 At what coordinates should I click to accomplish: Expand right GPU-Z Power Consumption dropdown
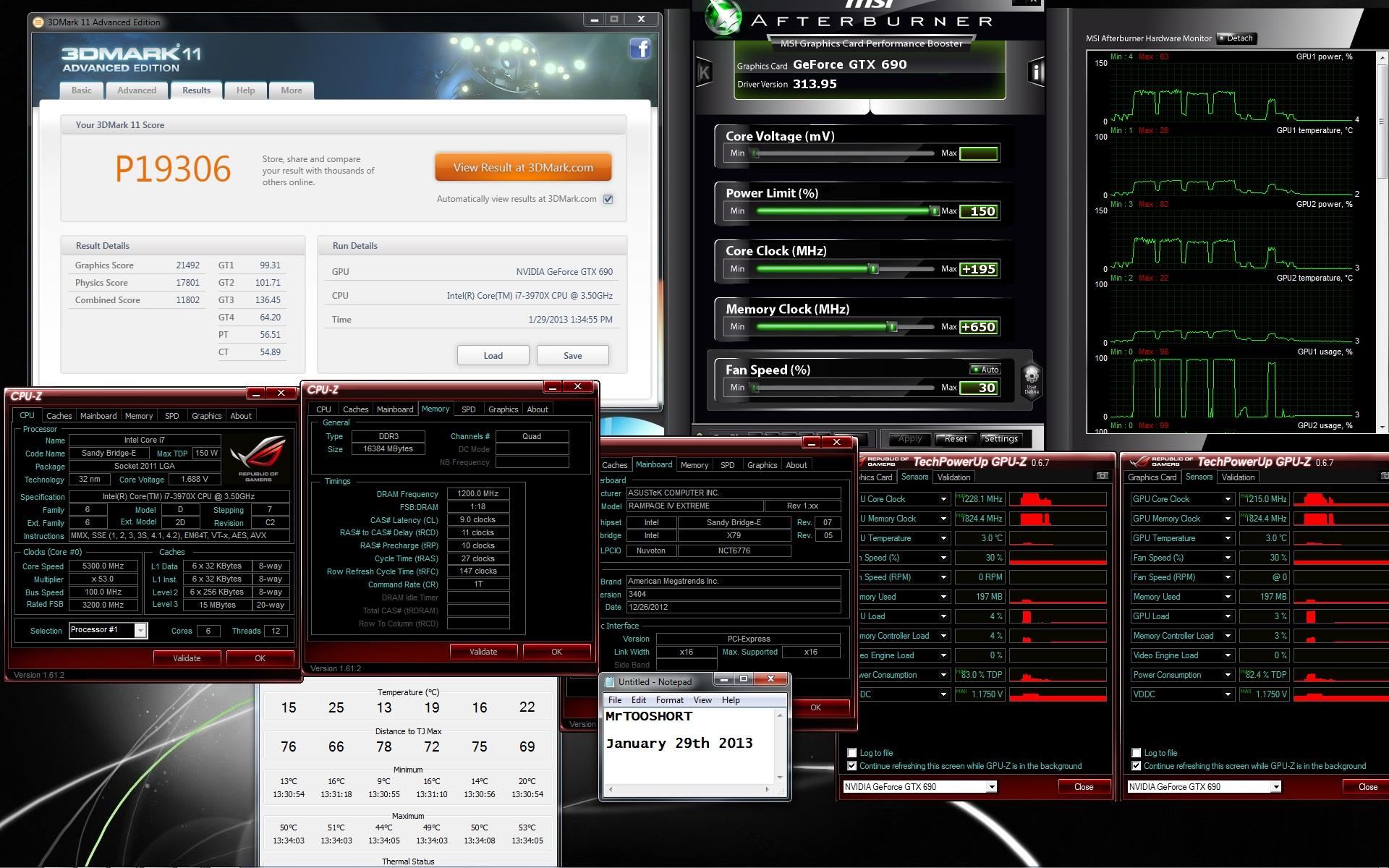point(1228,675)
